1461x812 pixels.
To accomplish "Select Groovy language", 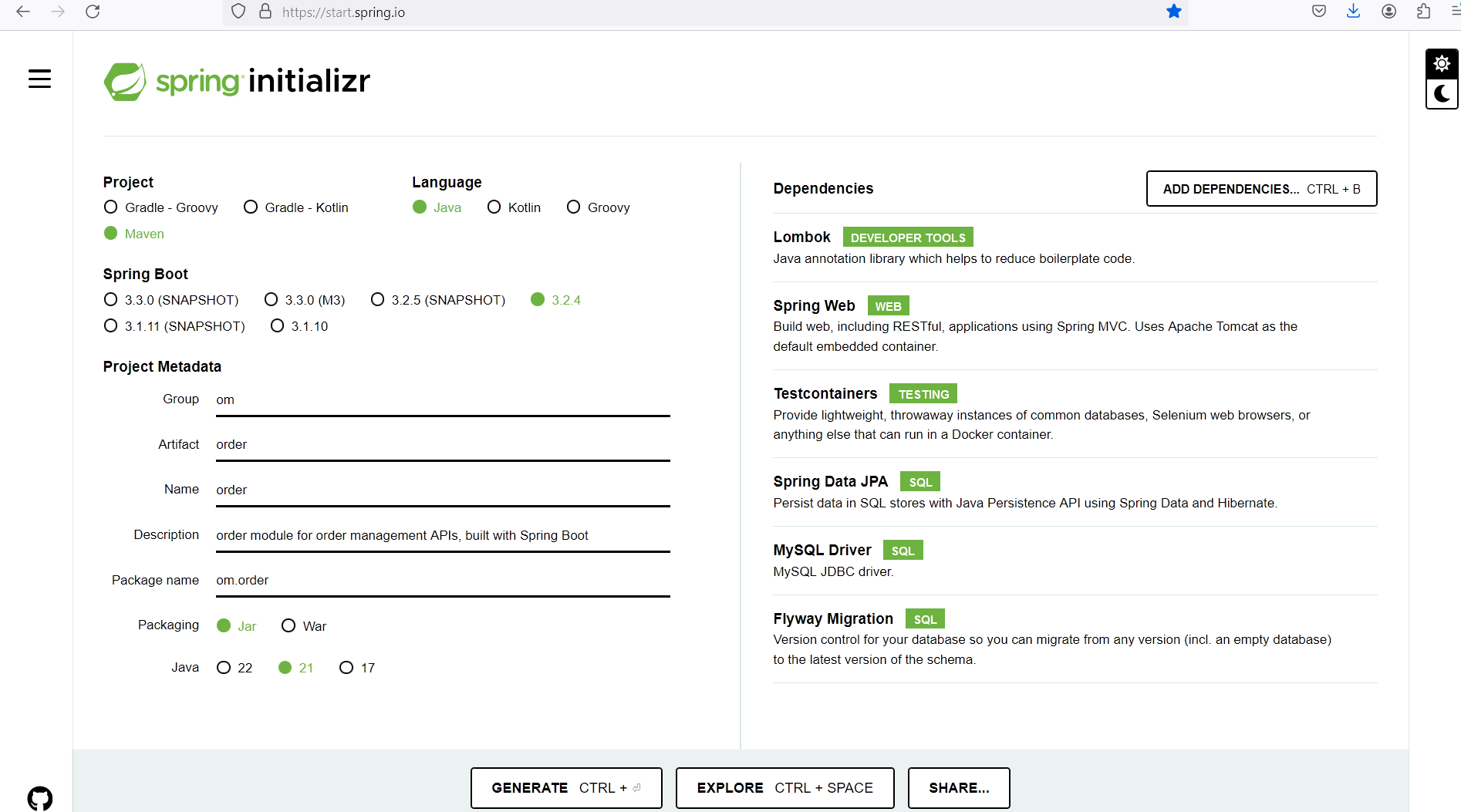I will [x=599, y=207].
